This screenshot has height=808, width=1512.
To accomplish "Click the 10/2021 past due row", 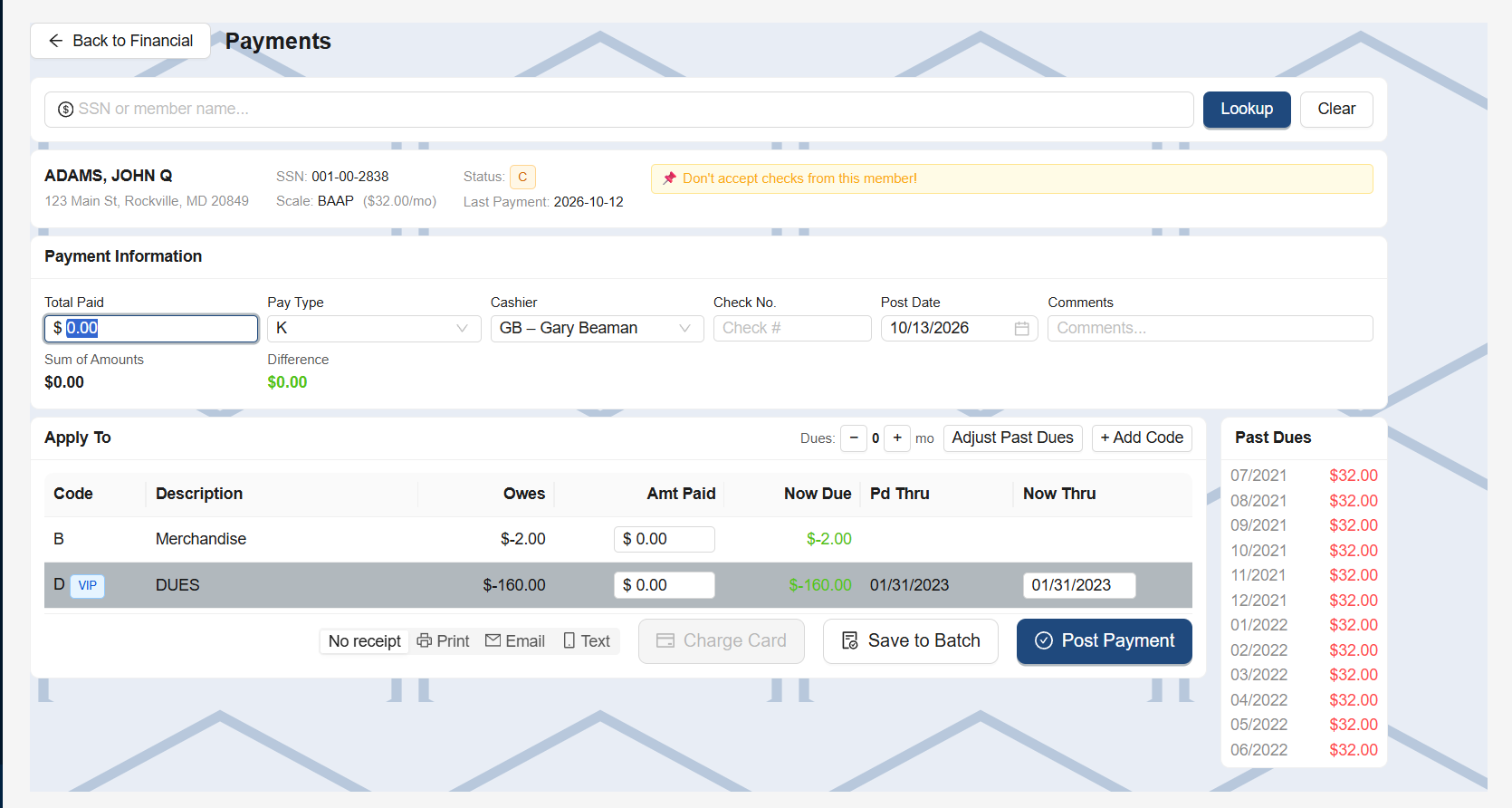I will pyautogui.click(x=1304, y=552).
